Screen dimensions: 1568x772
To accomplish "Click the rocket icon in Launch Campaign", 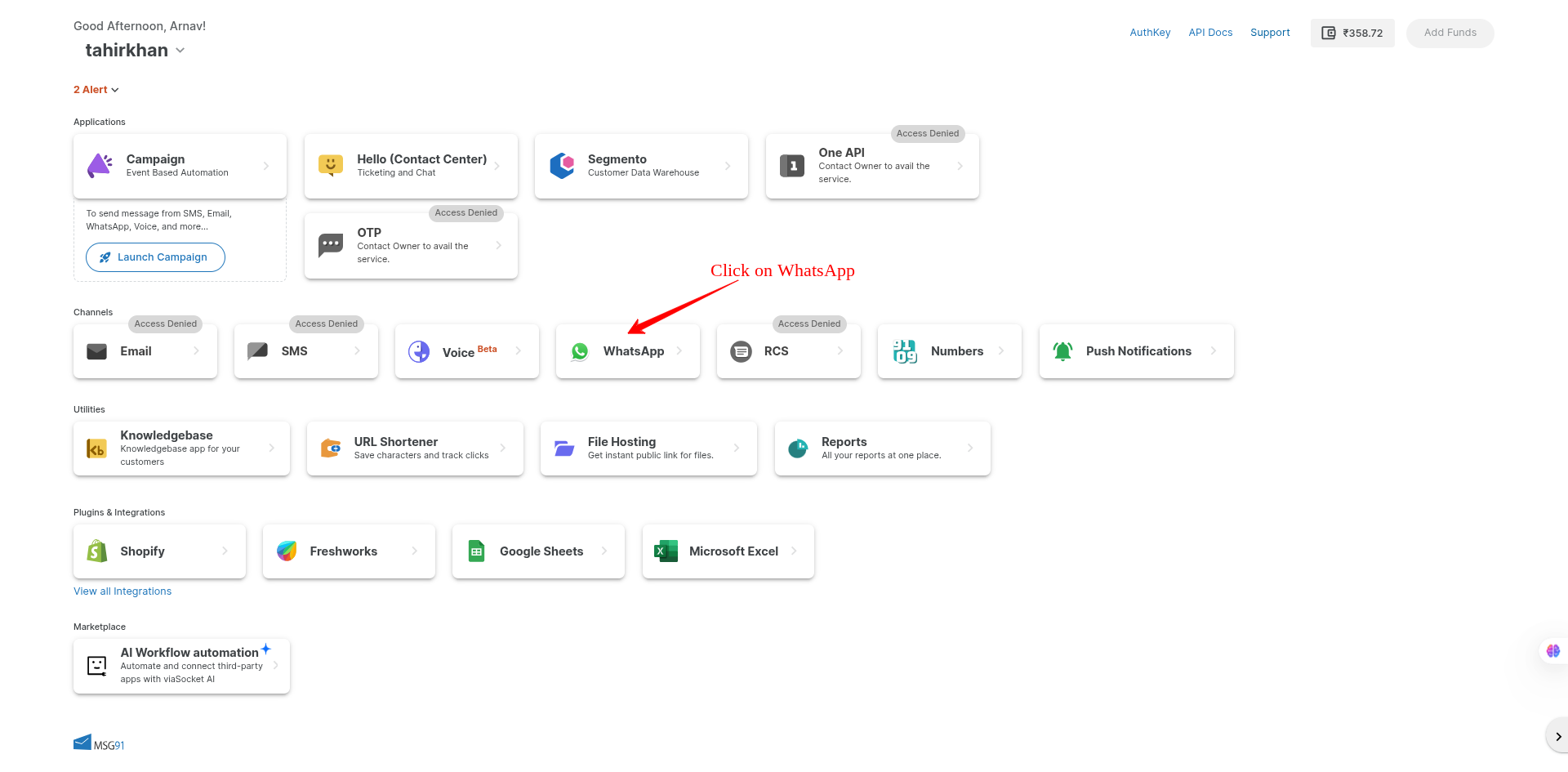I will pos(105,257).
